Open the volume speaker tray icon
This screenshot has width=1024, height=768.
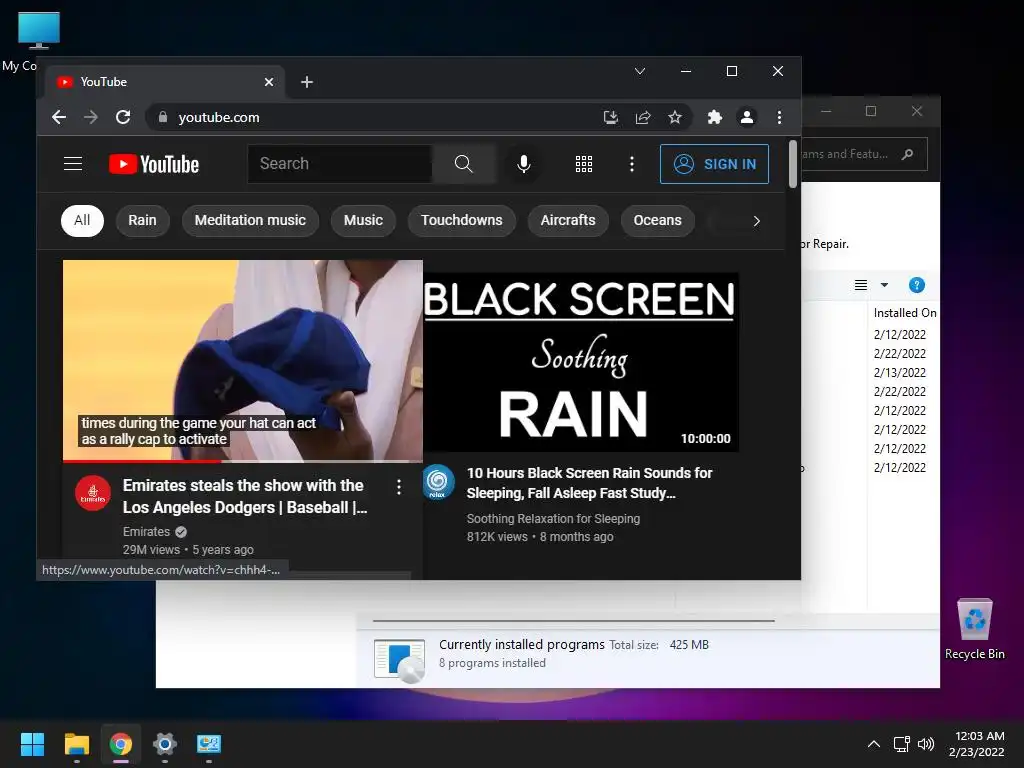point(926,744)
